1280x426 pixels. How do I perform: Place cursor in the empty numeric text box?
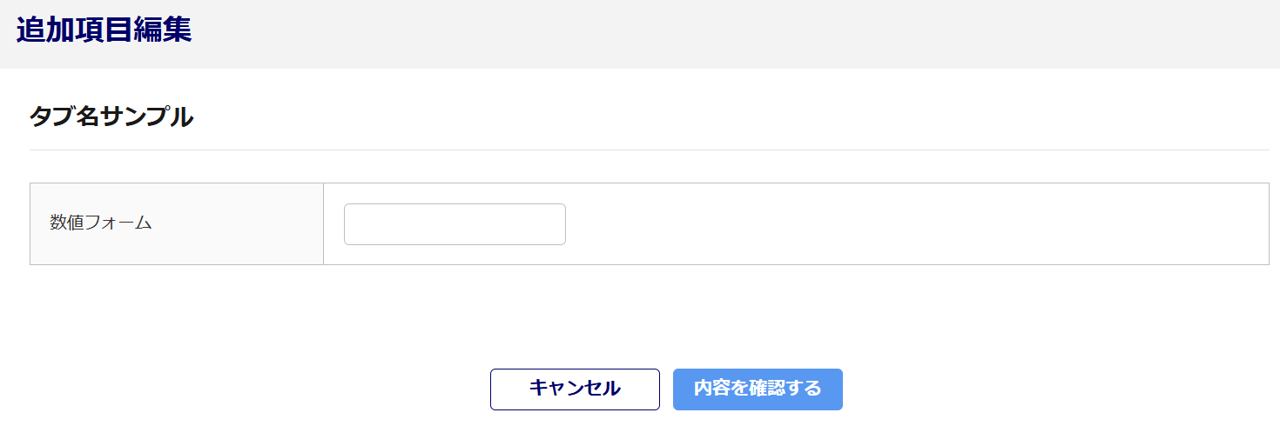pyautogui.click(x=455, y=224)
